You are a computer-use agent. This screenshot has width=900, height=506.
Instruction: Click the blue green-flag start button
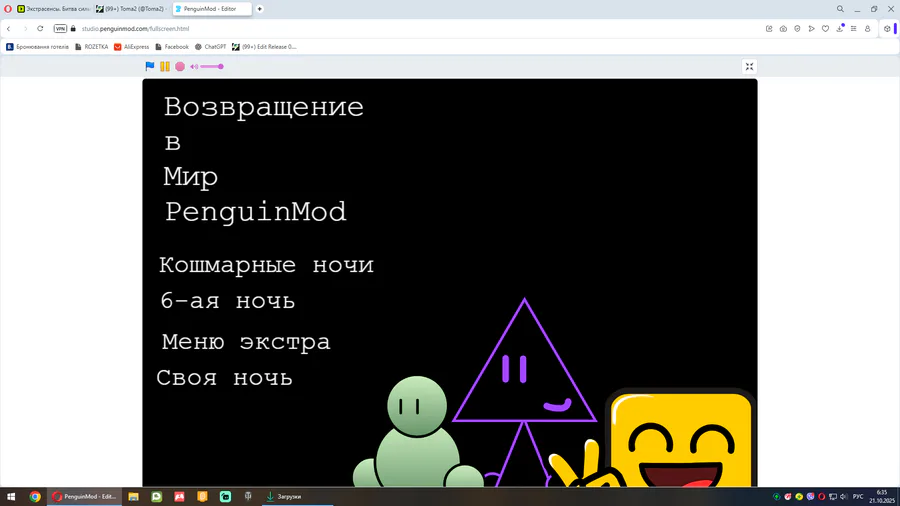150,67
